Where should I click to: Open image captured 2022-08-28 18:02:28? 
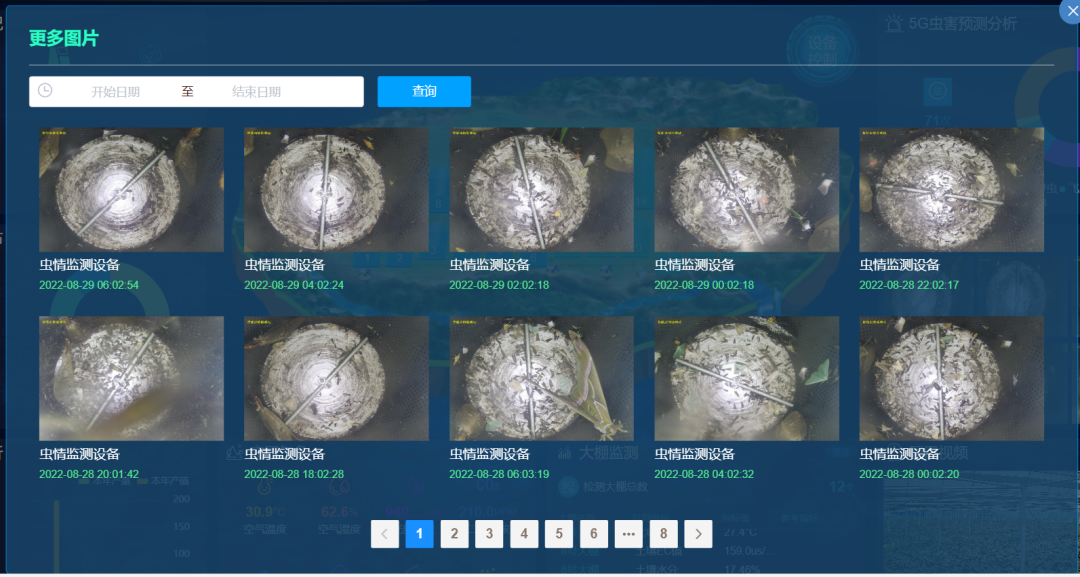[x=336, y=379]
